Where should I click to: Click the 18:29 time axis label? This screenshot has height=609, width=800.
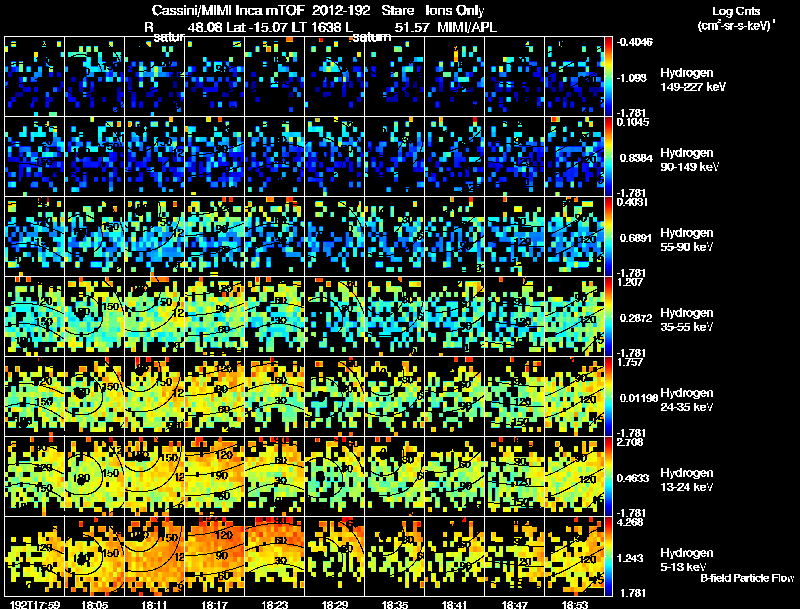(335, 604)
